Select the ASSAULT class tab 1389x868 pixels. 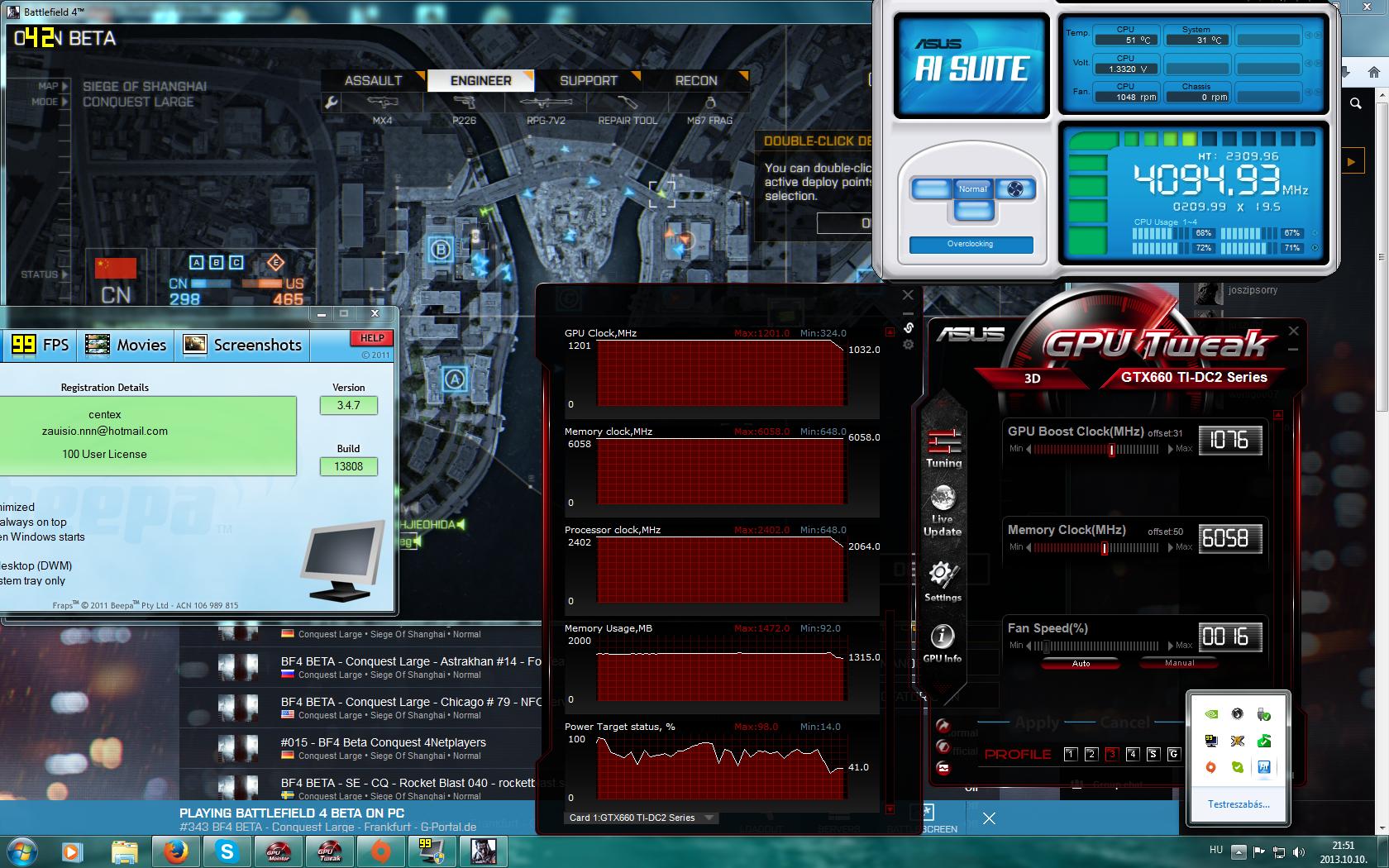[x=374, y=80]
